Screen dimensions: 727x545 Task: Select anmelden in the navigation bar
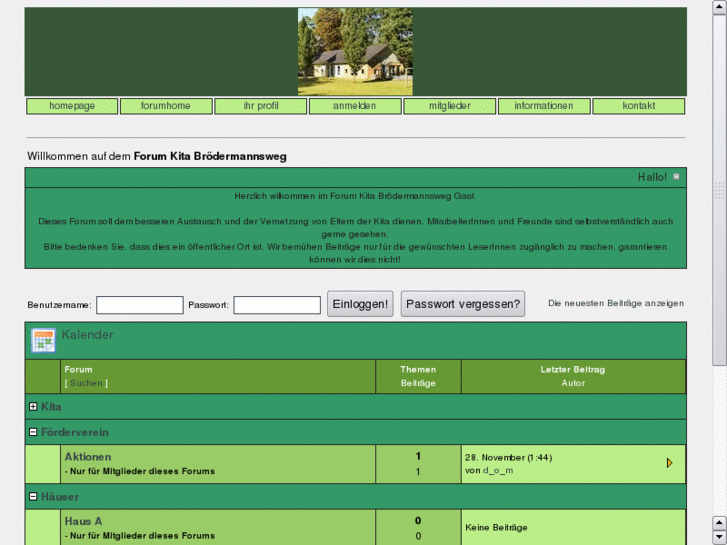click(x=355, y=106)
